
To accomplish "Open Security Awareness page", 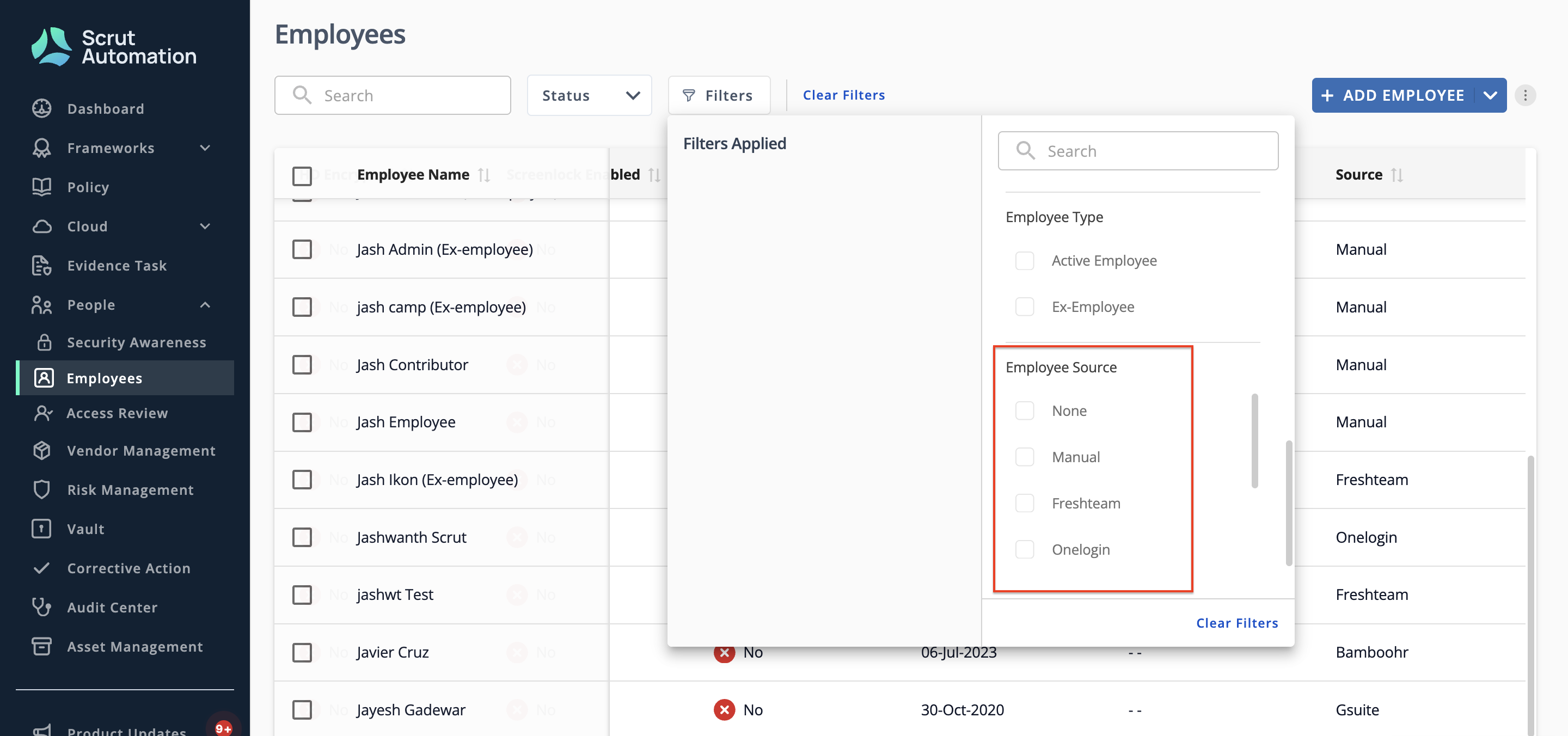I will (x=136, y=343).
